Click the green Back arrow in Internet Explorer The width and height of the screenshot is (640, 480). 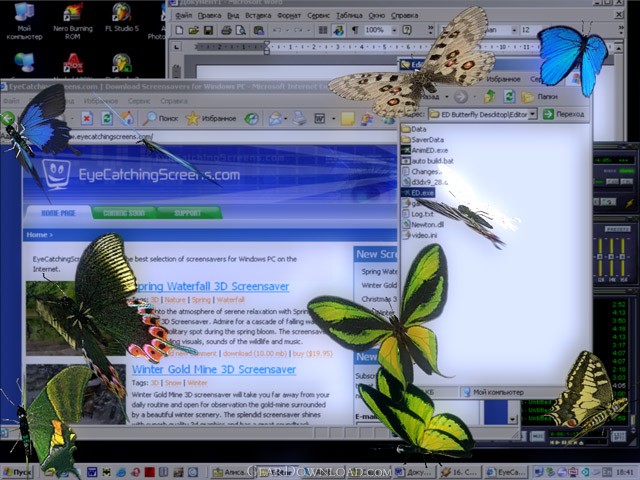point(7,119)
